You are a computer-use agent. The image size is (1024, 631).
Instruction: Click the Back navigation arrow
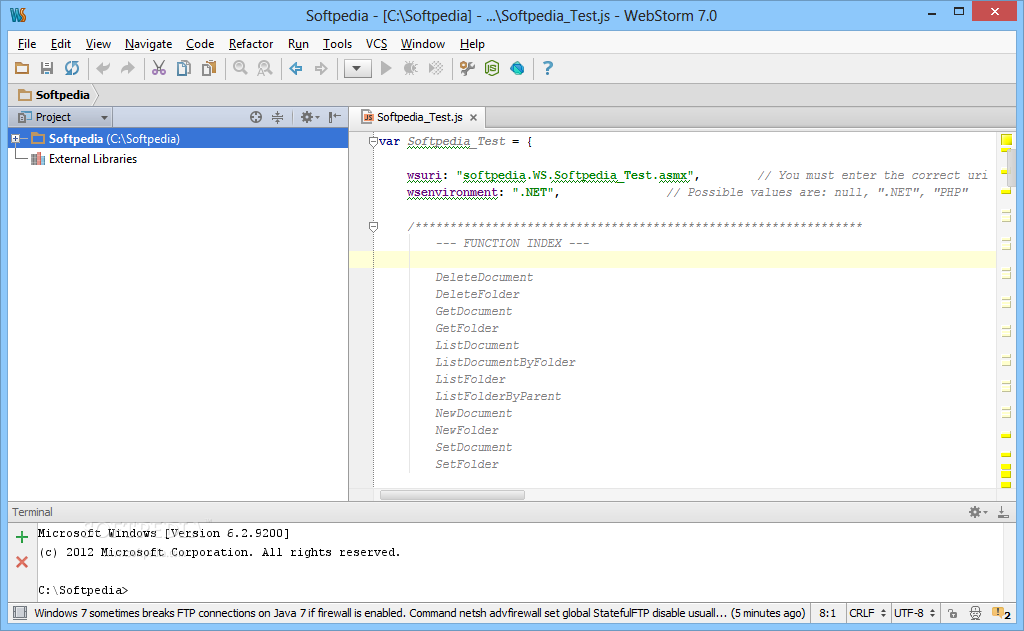coord(296,68)
